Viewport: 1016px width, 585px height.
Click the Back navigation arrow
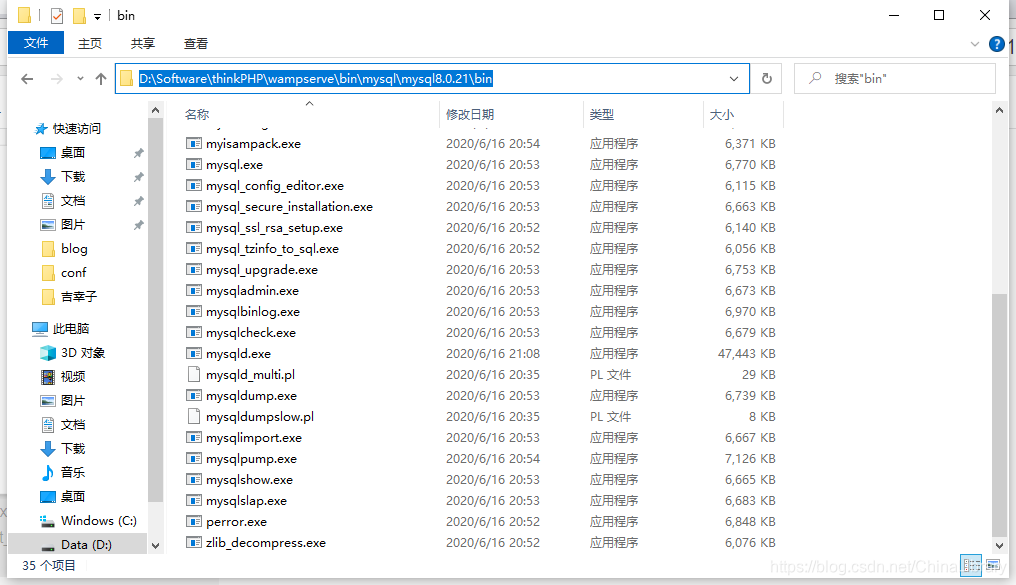pos(27,78)
